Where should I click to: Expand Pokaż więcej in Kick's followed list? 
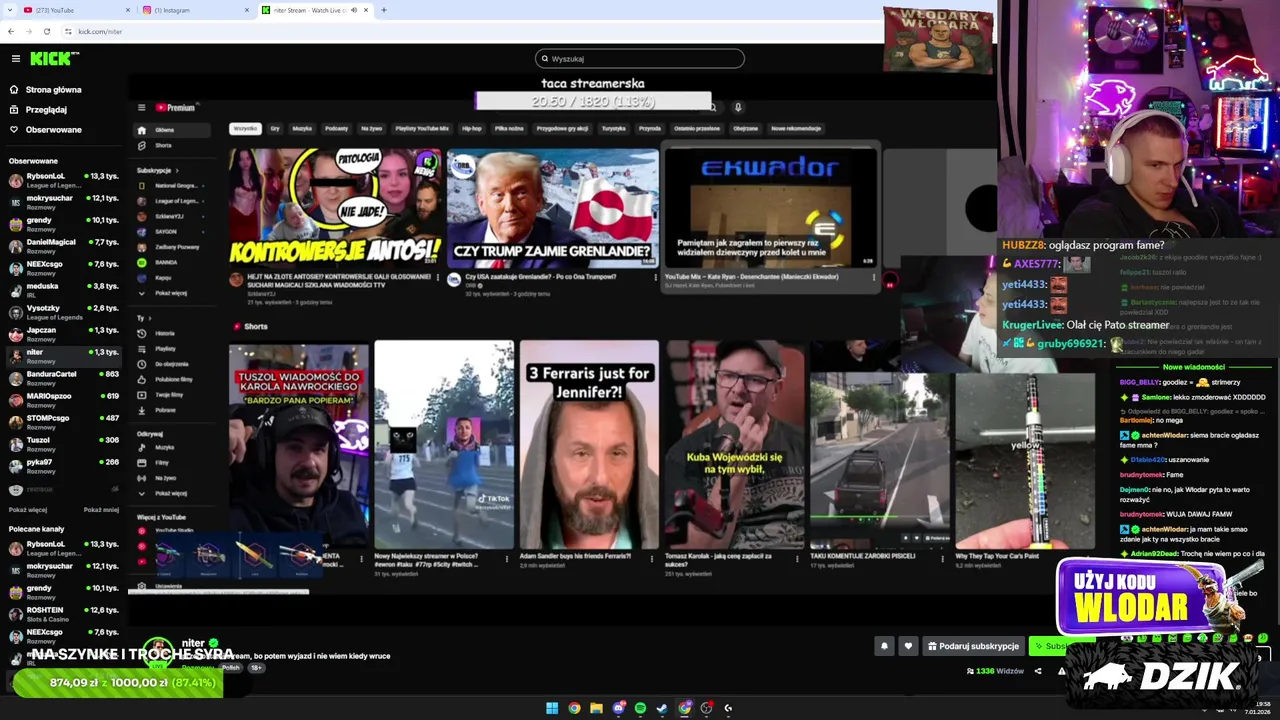(28, 509)
